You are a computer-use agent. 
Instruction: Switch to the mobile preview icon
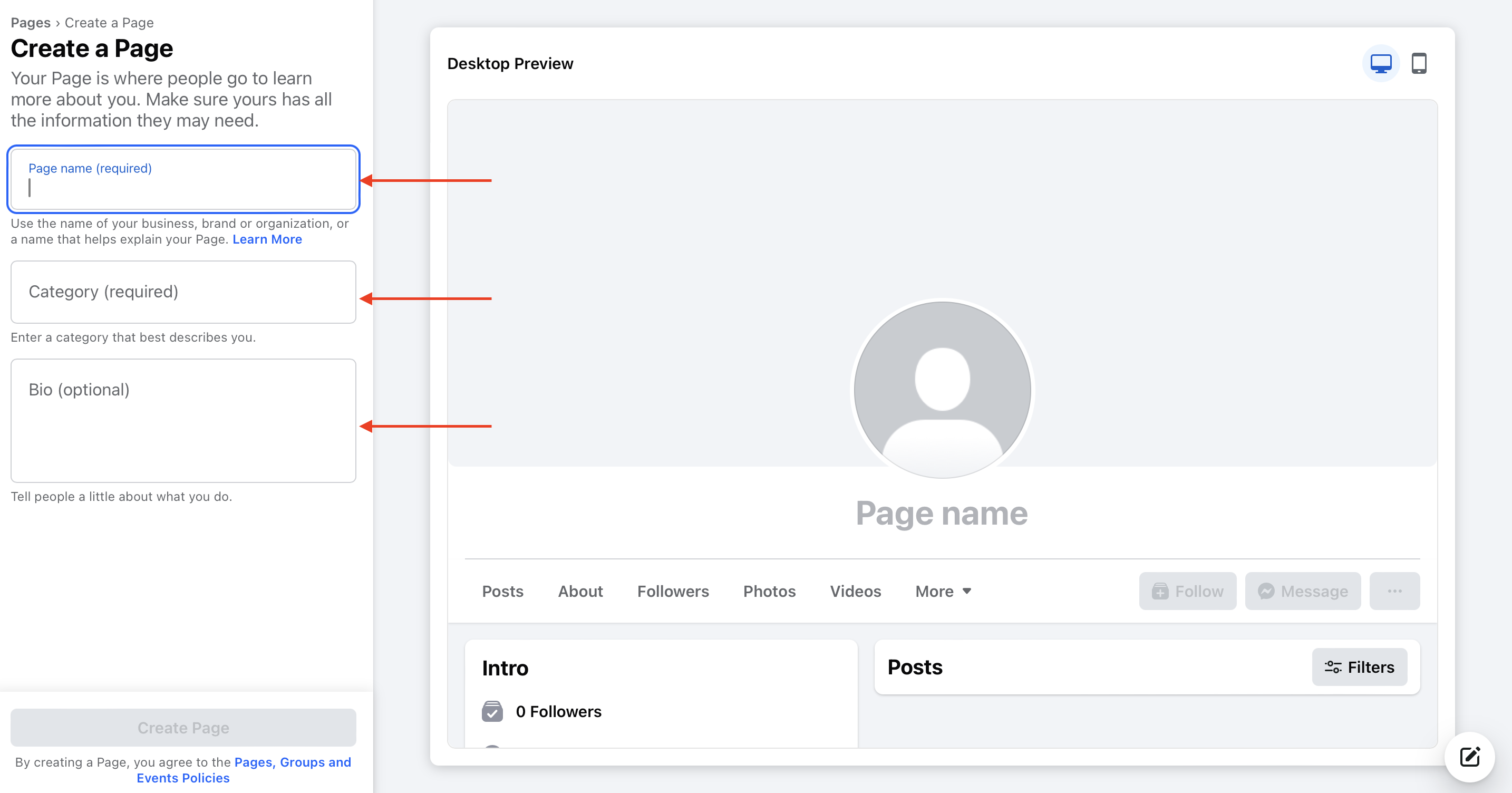coord(1419,63)
